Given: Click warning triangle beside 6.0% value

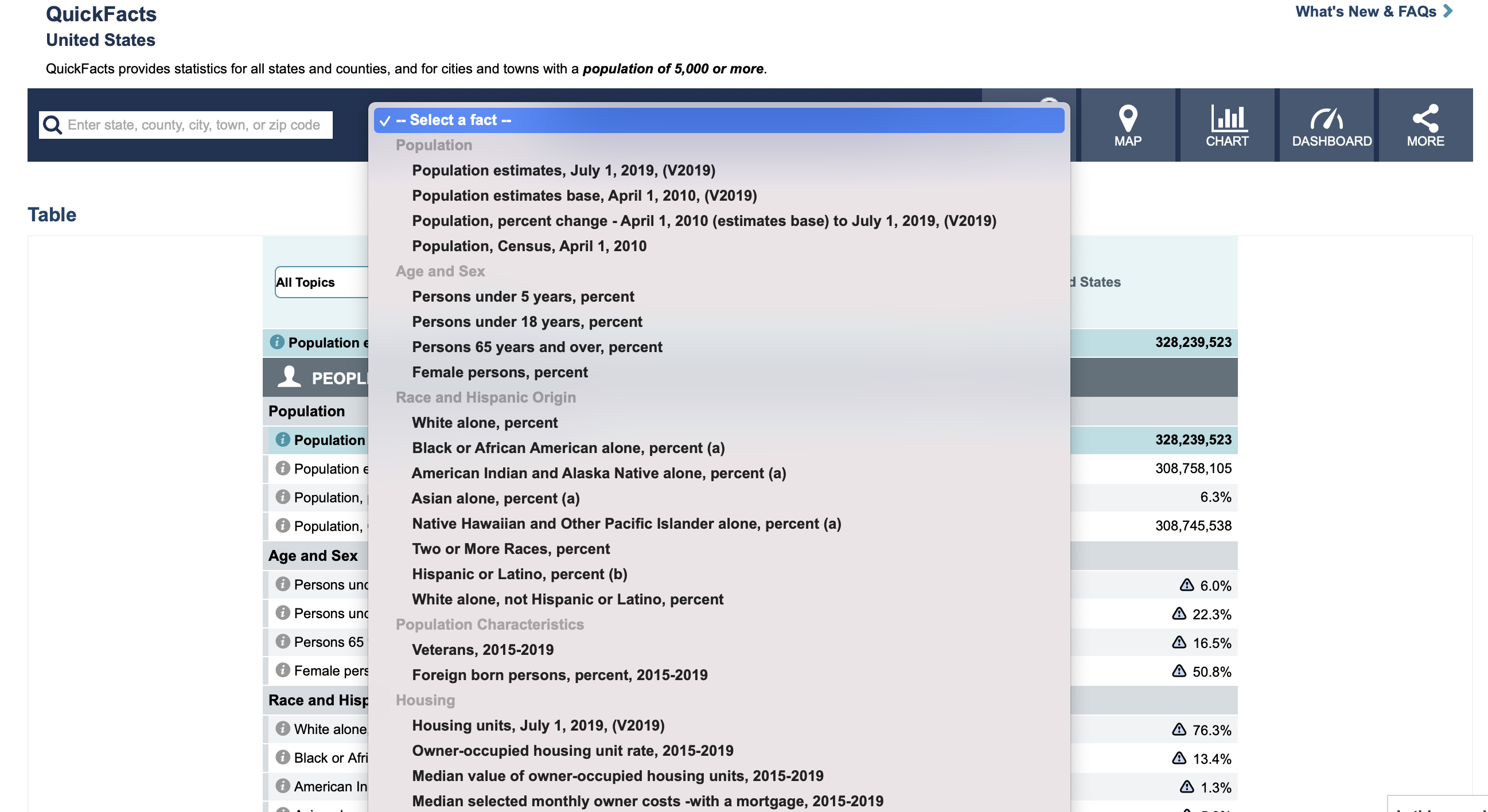Looking at the screenshot, I should tap(1186, 585).
